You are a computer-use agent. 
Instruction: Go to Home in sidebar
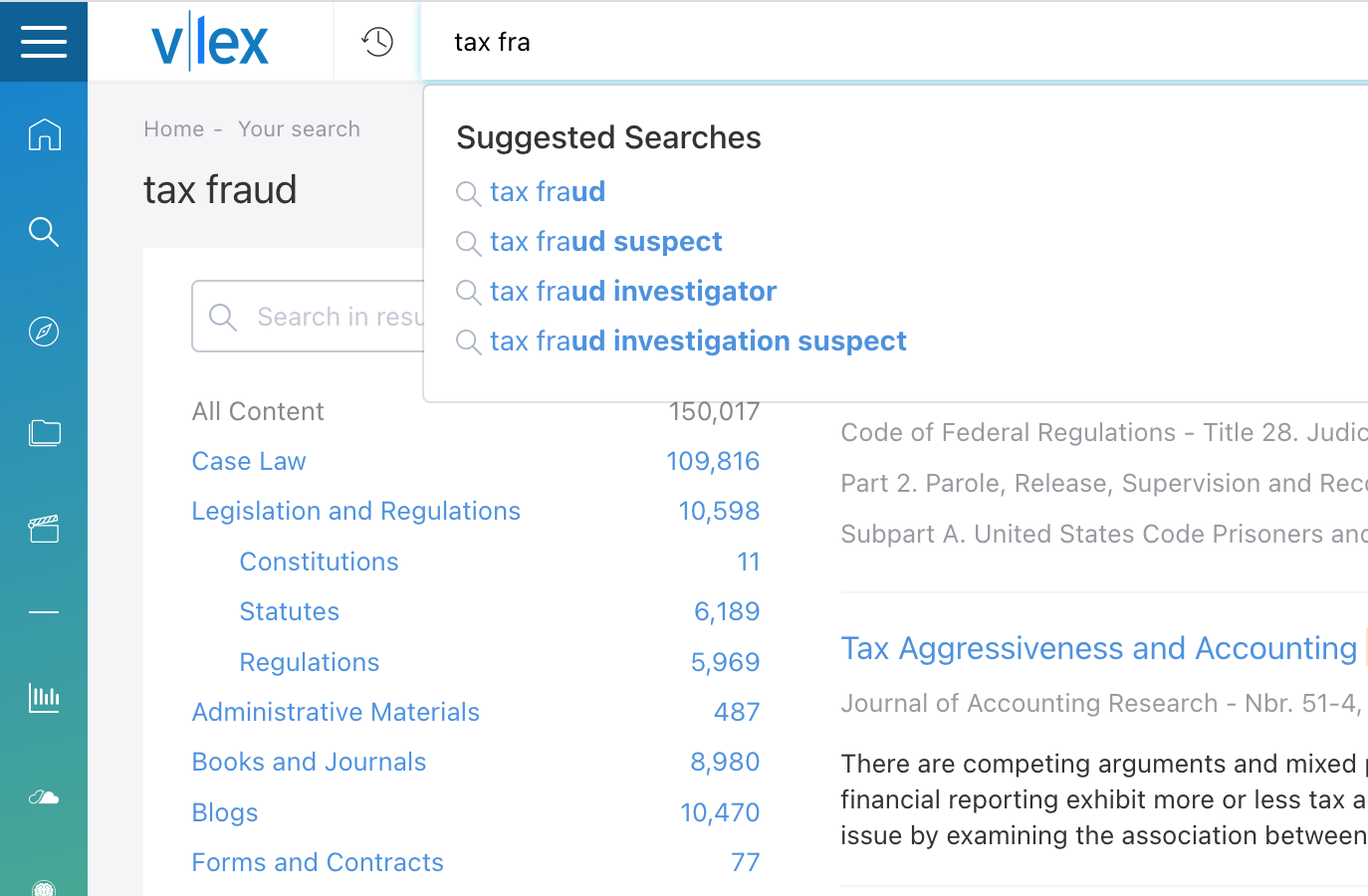[x=44, y=134]
